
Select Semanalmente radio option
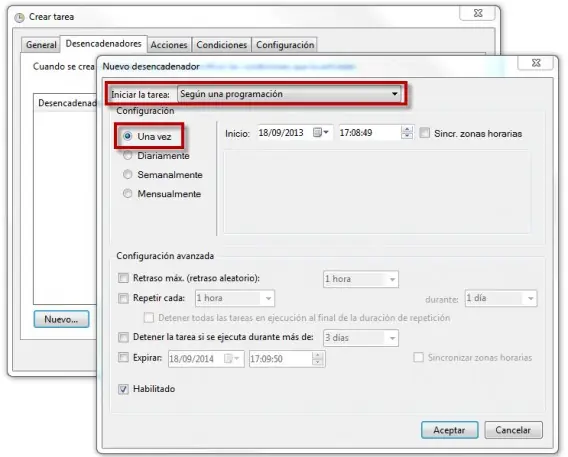128,175
